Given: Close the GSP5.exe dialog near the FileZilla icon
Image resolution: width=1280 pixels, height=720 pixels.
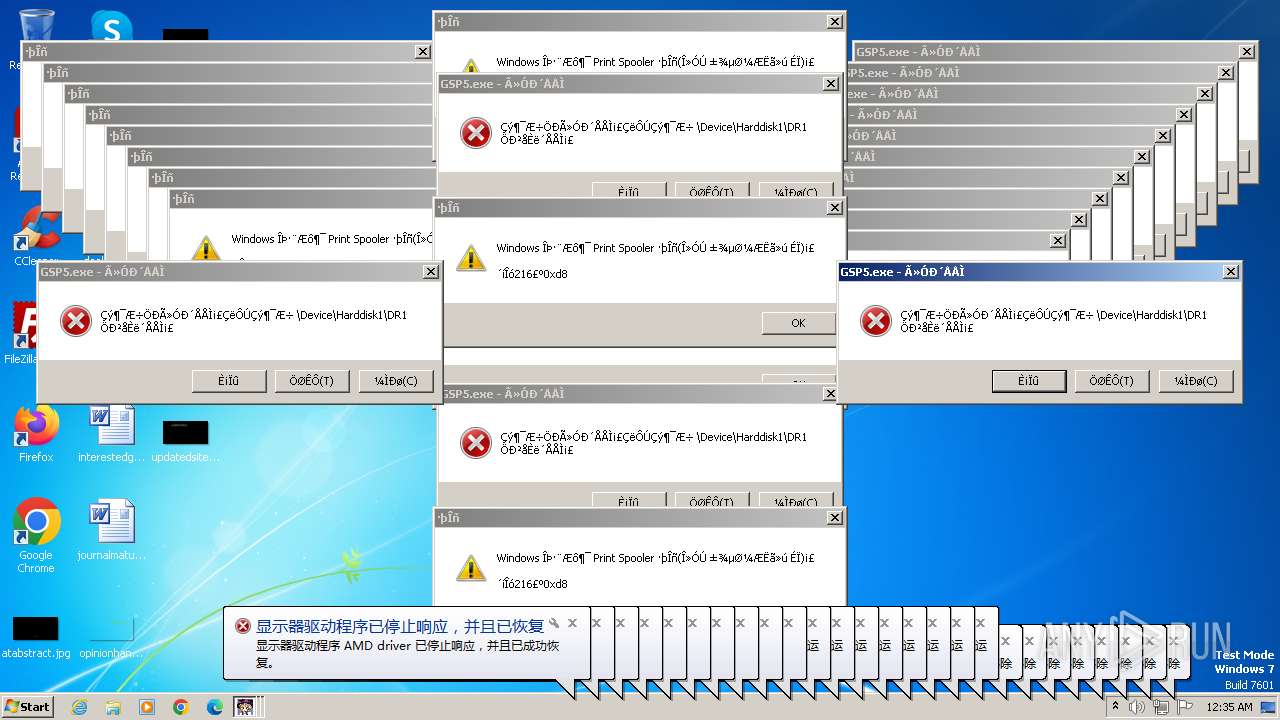Looking at the screenshot, I should point(431,272).
